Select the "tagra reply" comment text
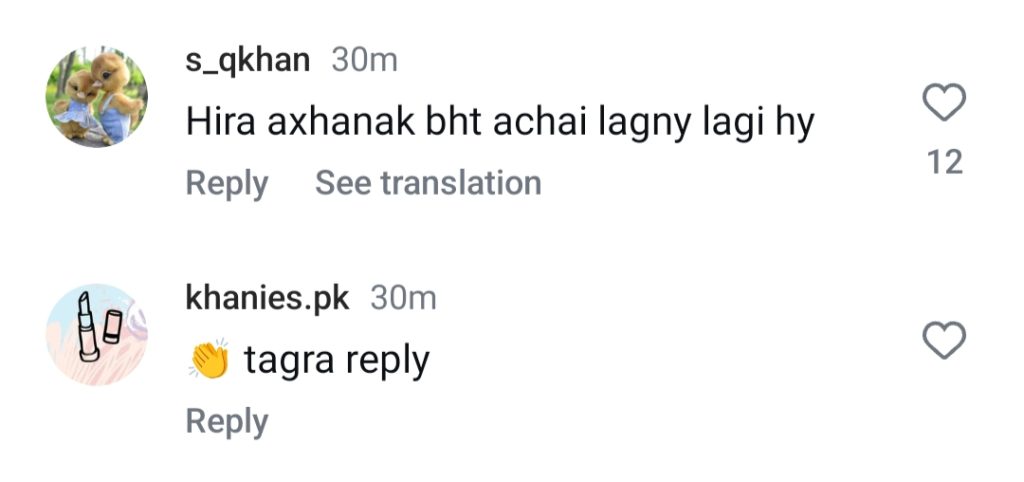1024x482 pixels. 336,360
